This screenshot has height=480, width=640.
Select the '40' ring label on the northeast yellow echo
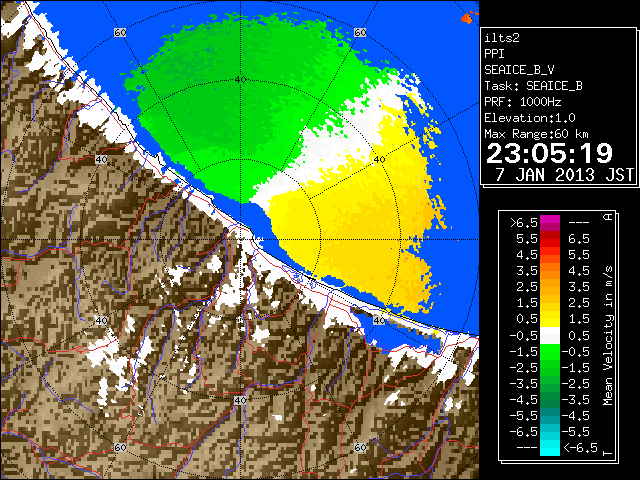click(x=380, y=159)
